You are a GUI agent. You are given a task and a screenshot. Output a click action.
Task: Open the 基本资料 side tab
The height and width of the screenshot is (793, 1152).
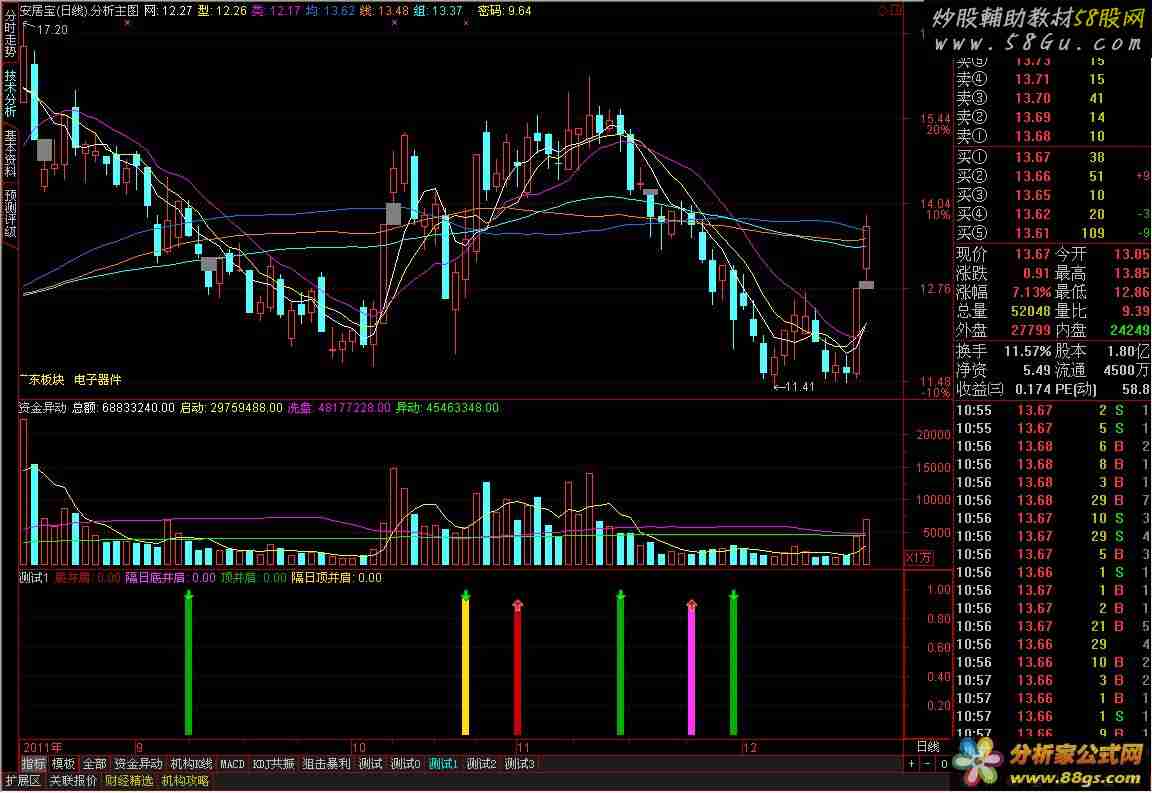point(10,153)
